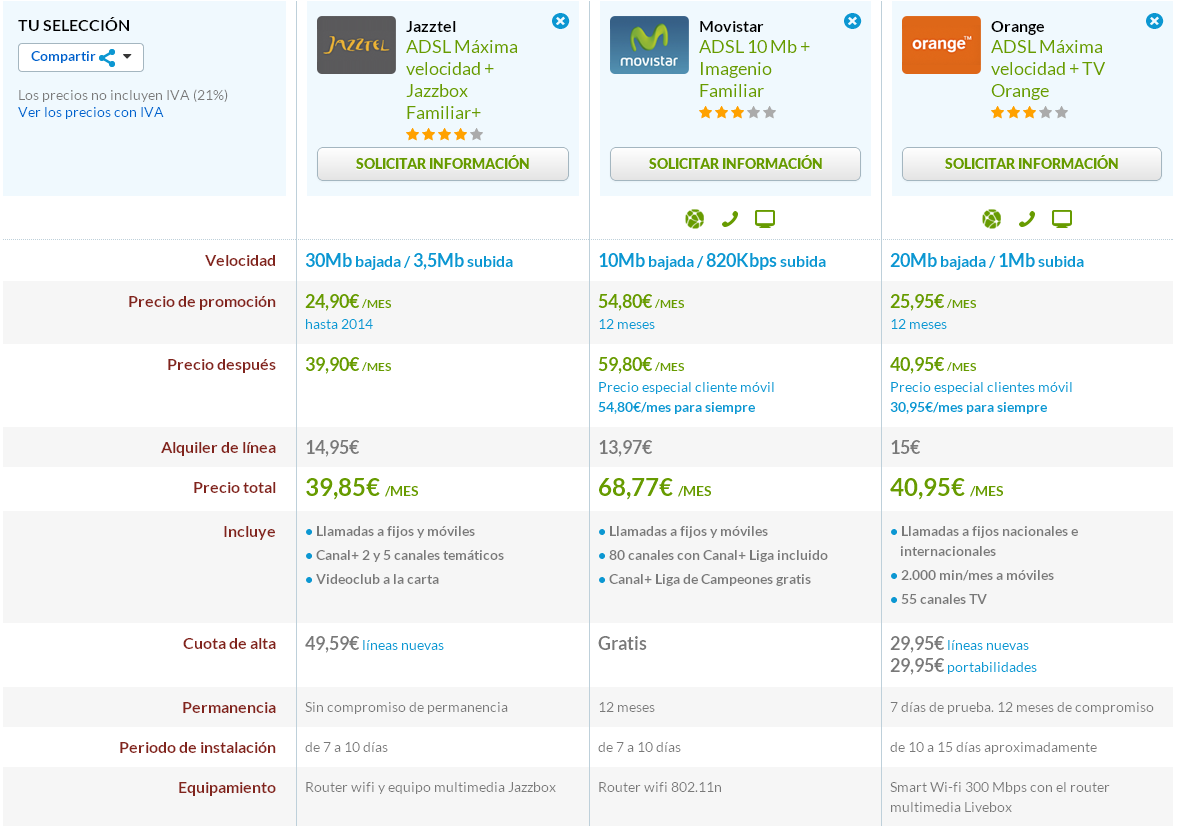Click the Jazztel logo thumbnail
Image resolution: width=1177 pixels, height=826 pixels.
coord(357,45)
